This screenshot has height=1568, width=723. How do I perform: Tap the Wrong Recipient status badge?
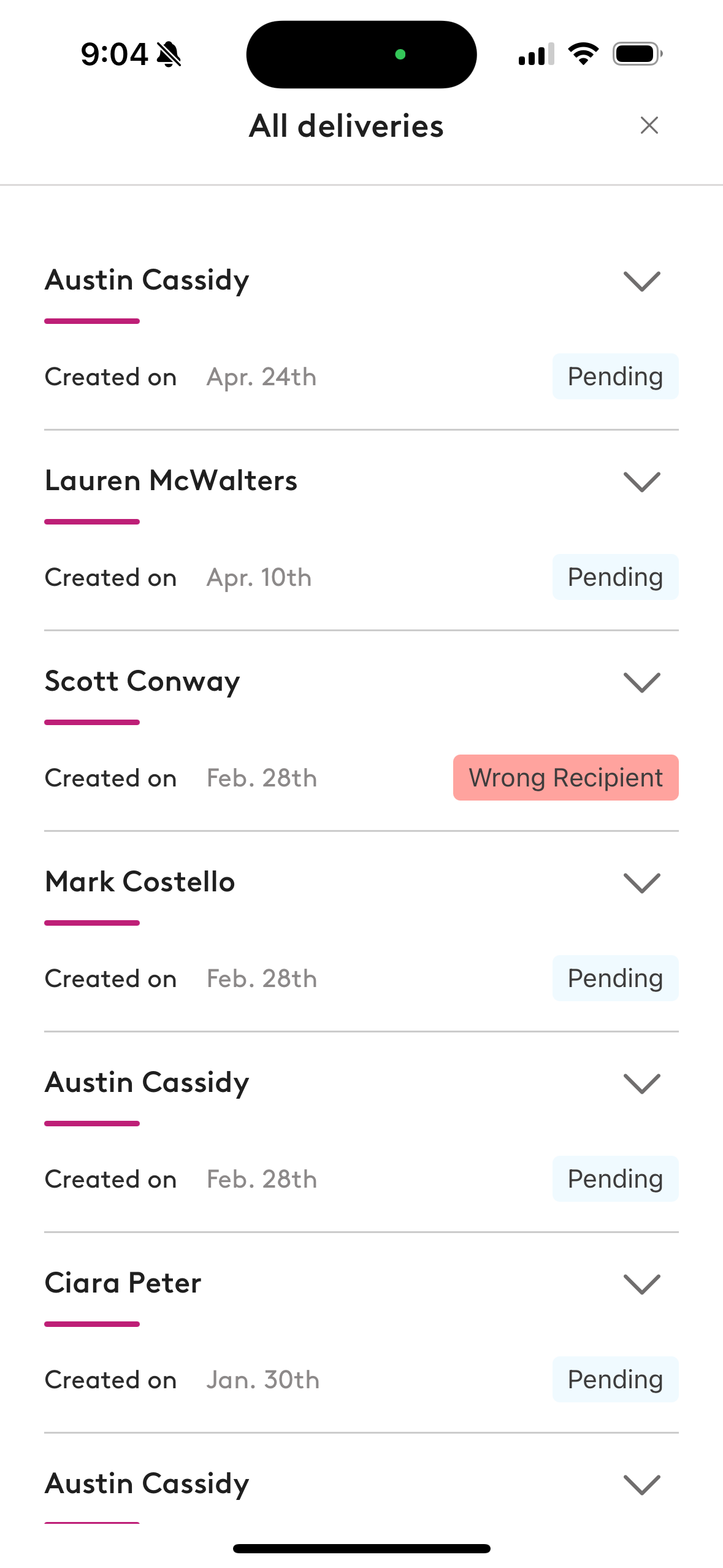565,777
